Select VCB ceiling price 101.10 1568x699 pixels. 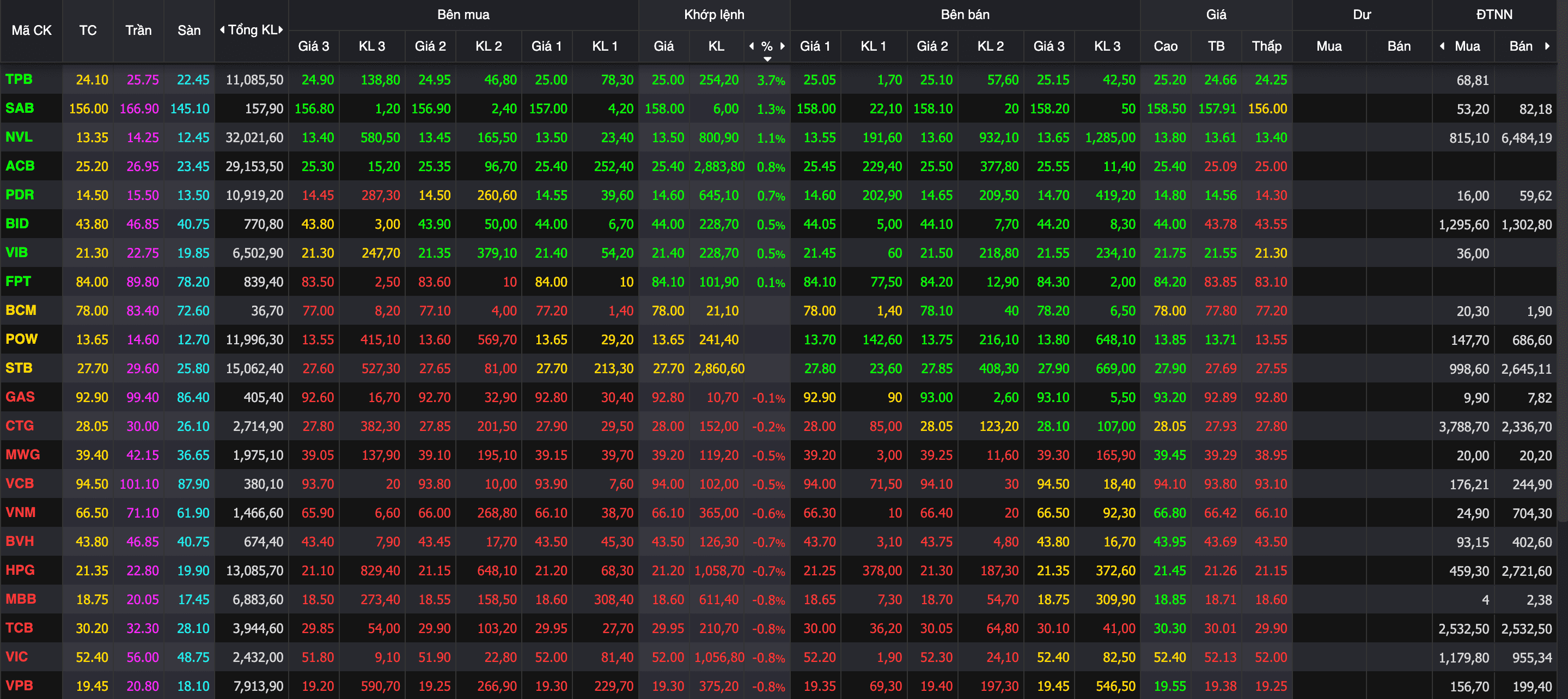(139, 484)
